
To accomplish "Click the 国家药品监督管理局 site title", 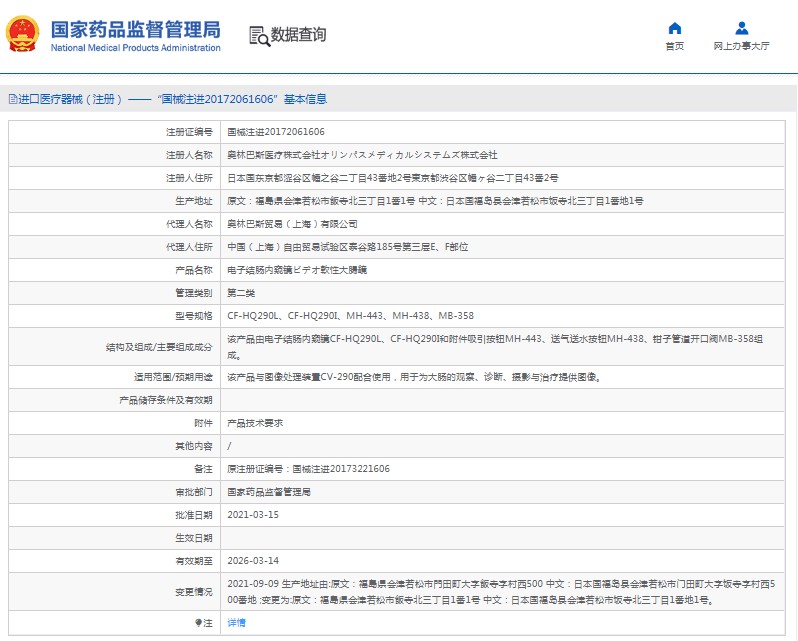I will pyautogui.click(x=135, y=30).
